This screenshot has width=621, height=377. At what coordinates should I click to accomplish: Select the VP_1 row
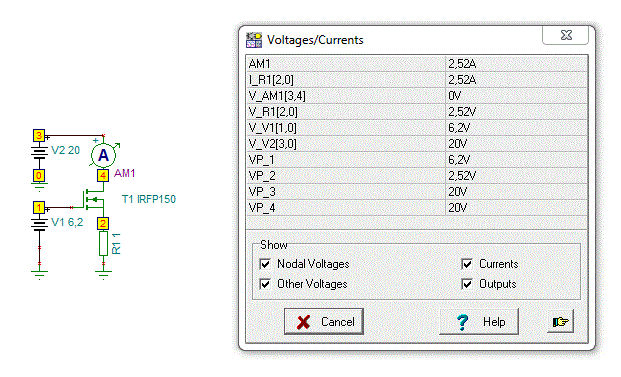(417, 160)
